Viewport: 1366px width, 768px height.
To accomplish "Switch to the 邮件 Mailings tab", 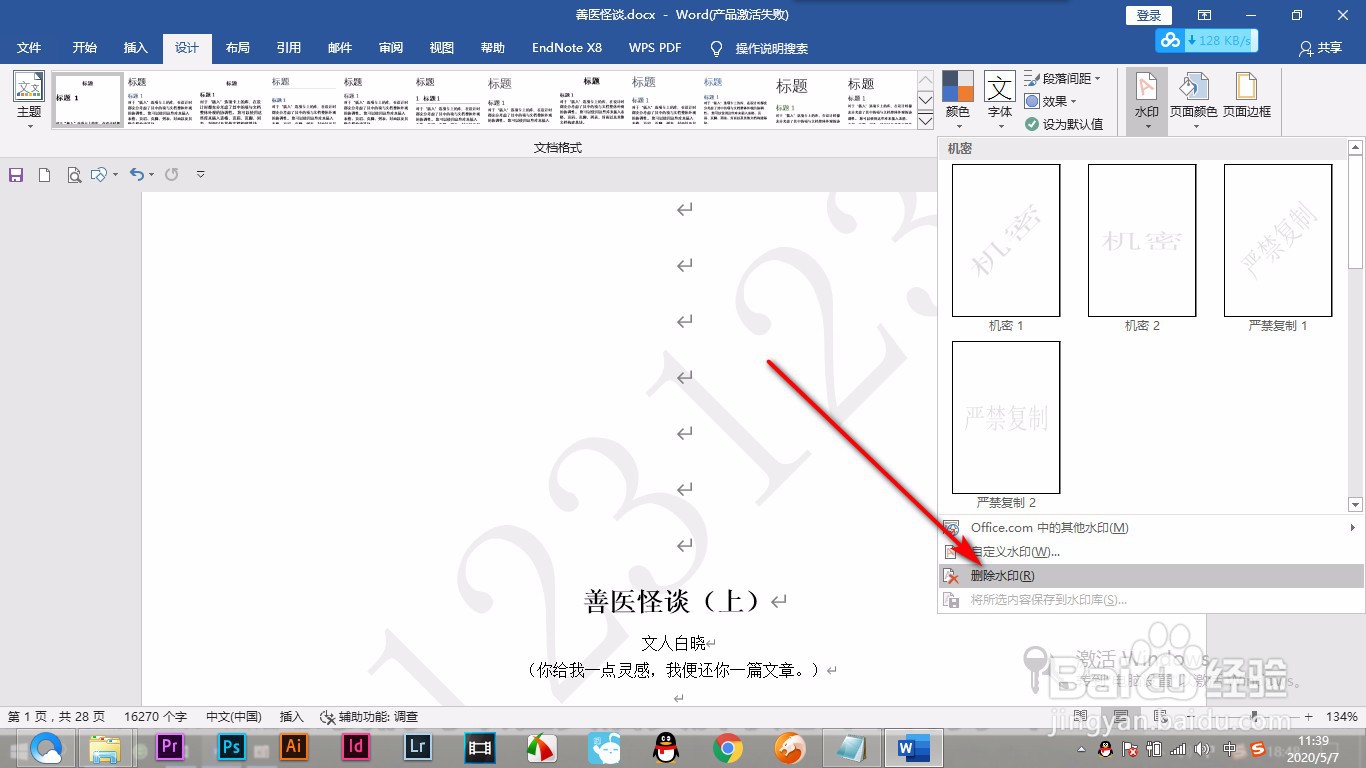I will pos(340,48).
